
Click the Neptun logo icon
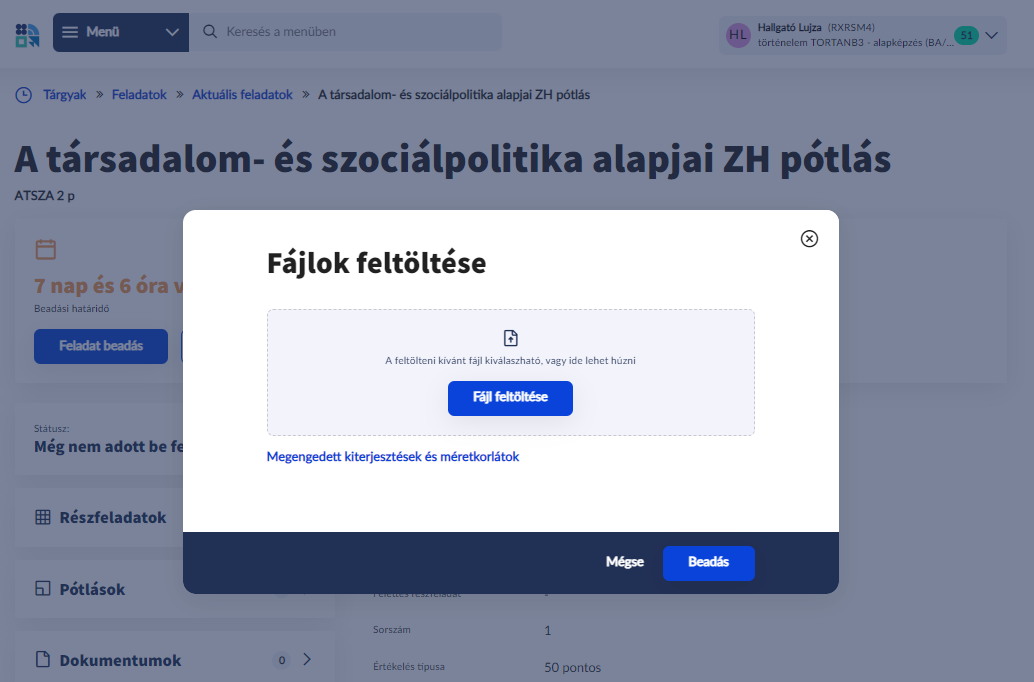(x=27, y=34)
